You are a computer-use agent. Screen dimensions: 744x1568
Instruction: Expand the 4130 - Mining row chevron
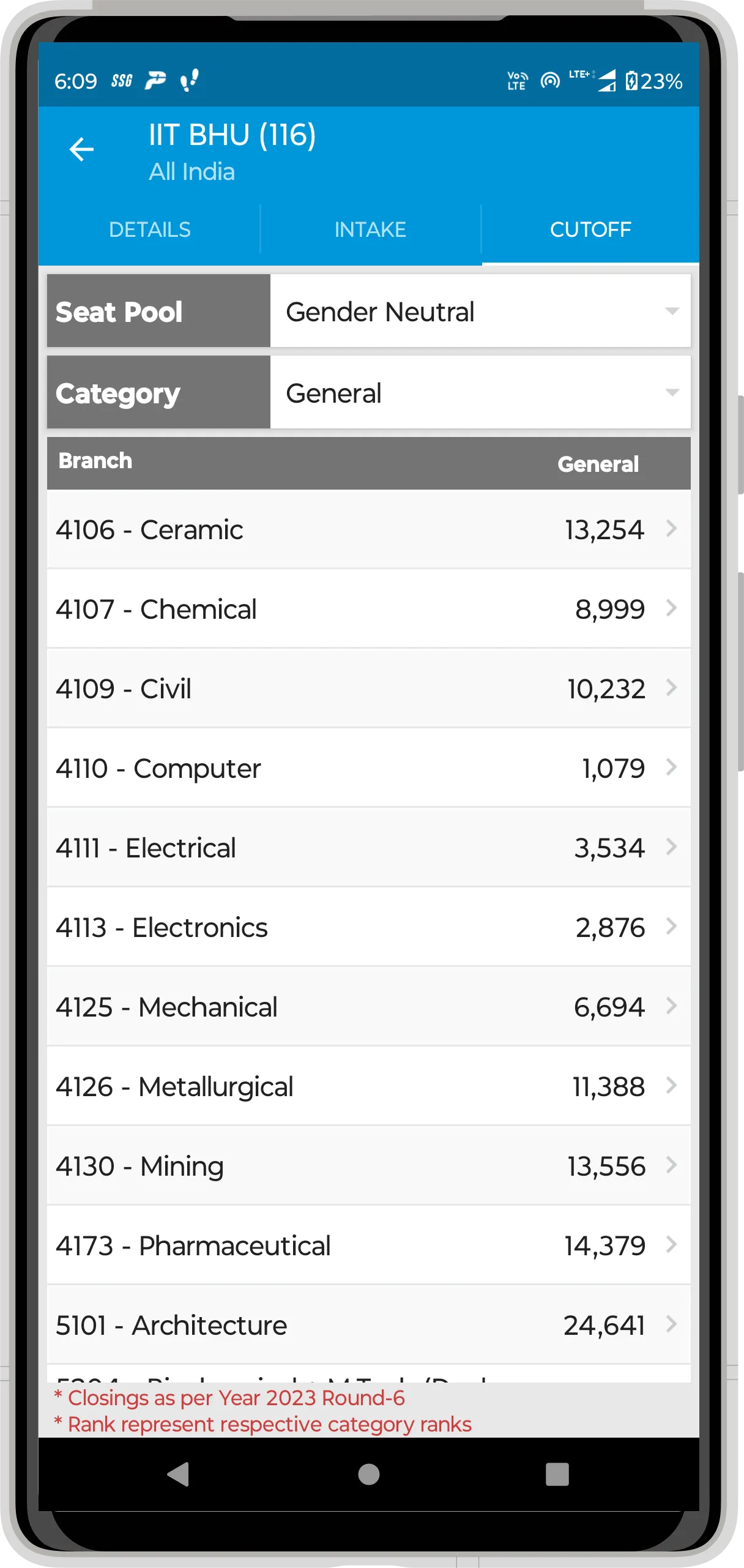click(671, 1166)
